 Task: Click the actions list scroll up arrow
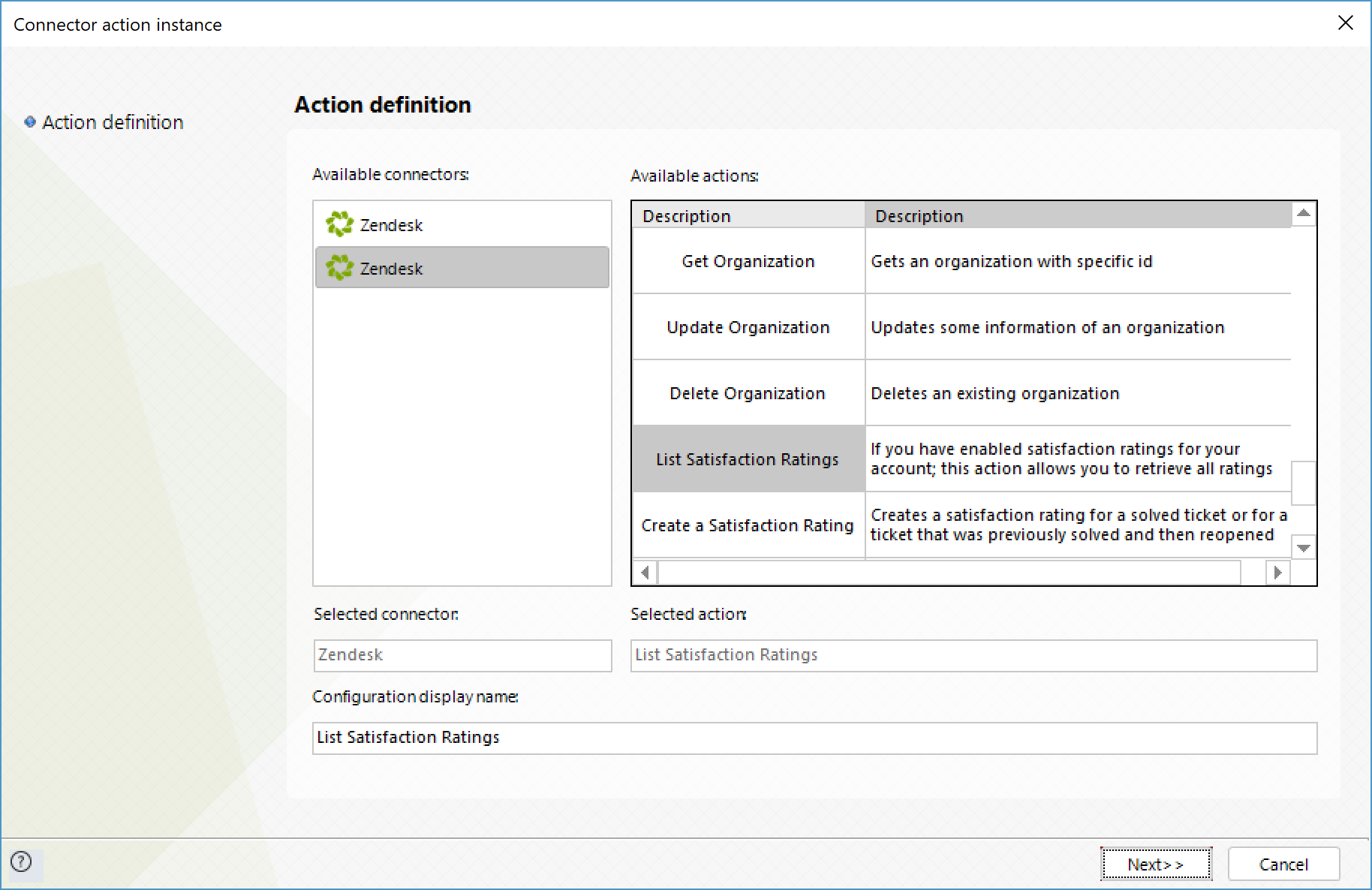1304,214
